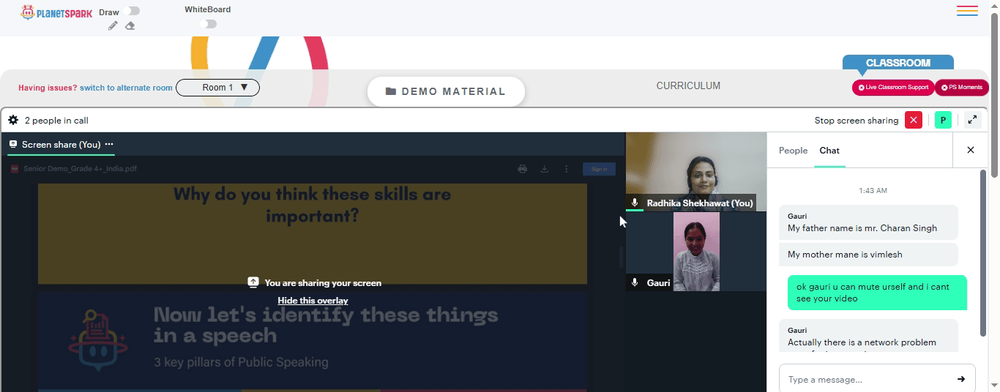Click 'Having issues?' text
This screenshot has width=1000, height=392.
(x=48, y=88)
